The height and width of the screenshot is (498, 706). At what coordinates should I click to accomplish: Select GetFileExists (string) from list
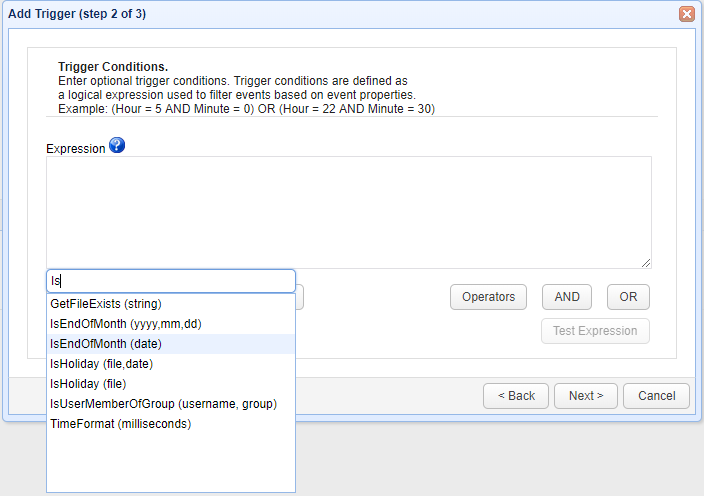[x=106, y=303]
